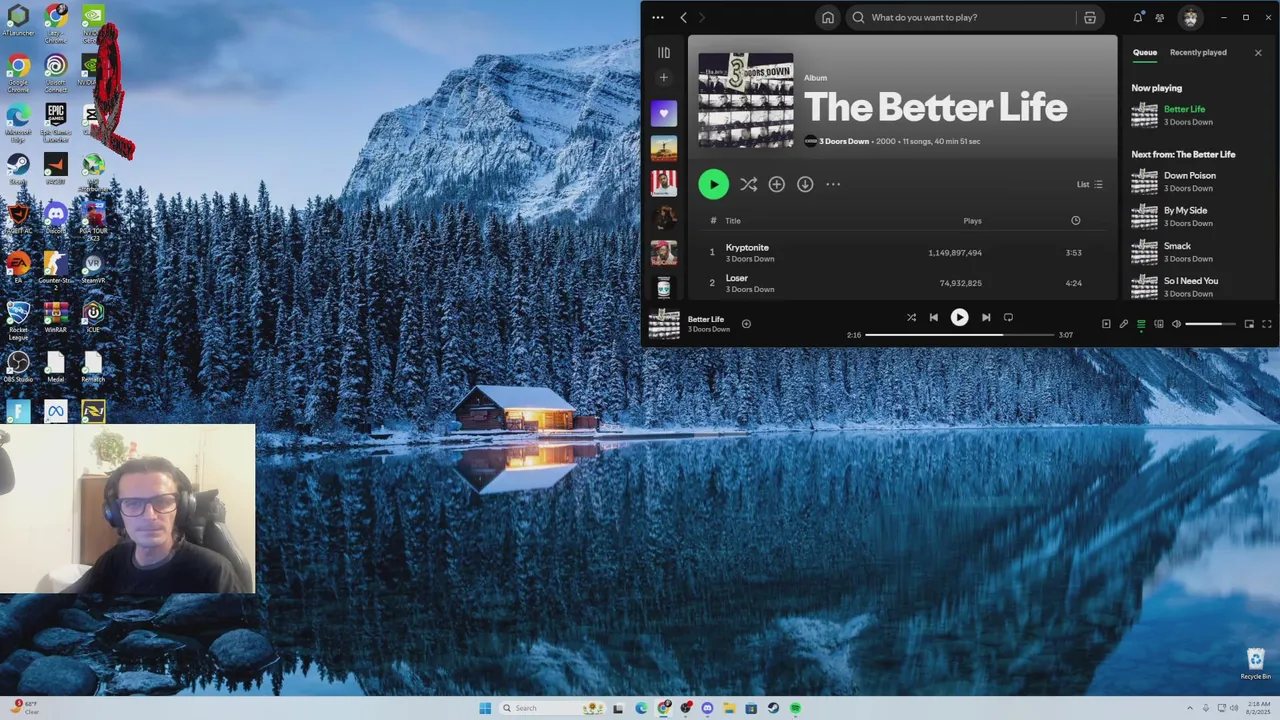1280x720 pixels.
Task: Add The Better Life album to Your Library
Action: click(x=776, y=184)
